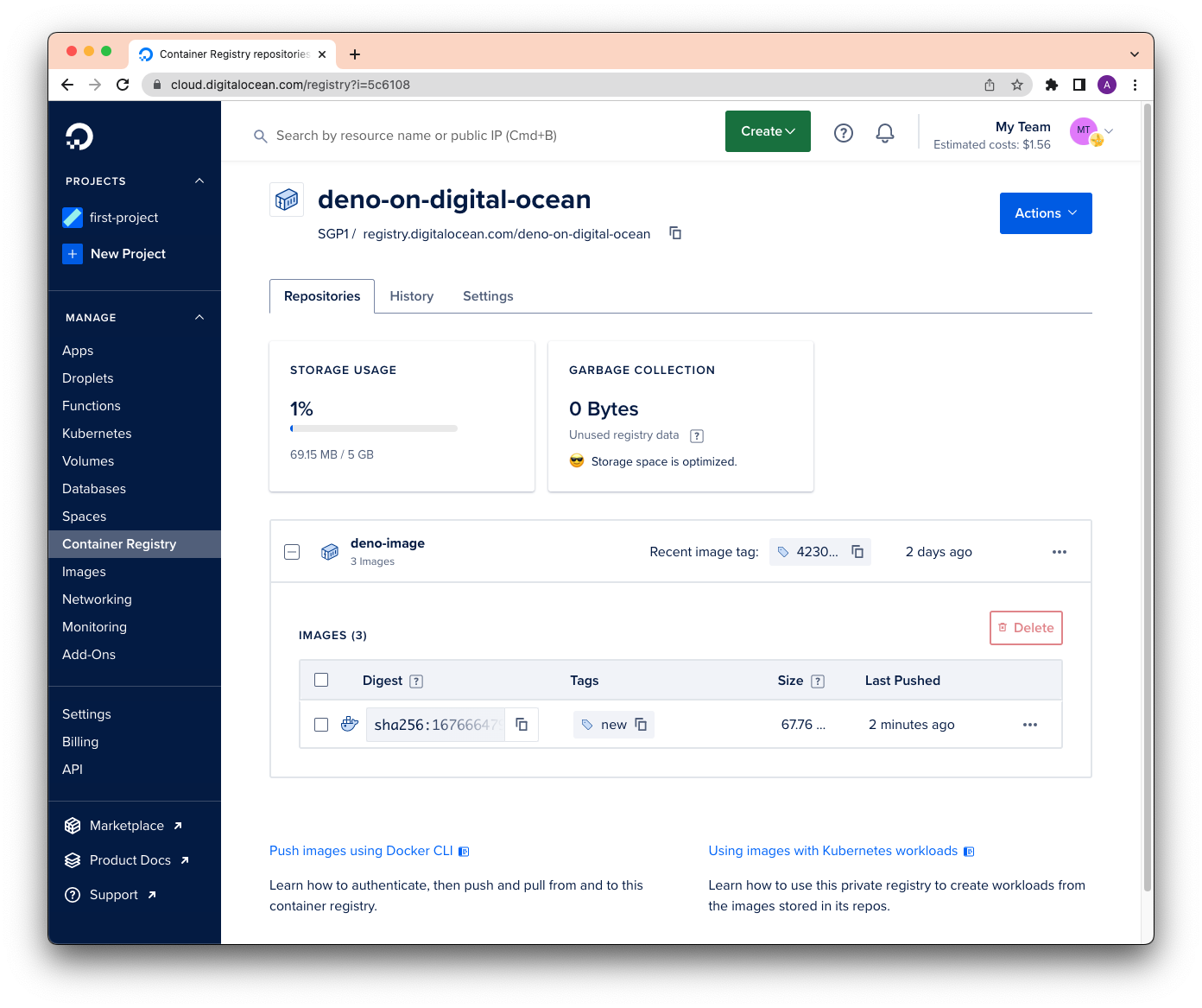Open the Push images using Docker CLI link
The height and width of the screenshot is (1008, 1202).
tap(360, 851)
